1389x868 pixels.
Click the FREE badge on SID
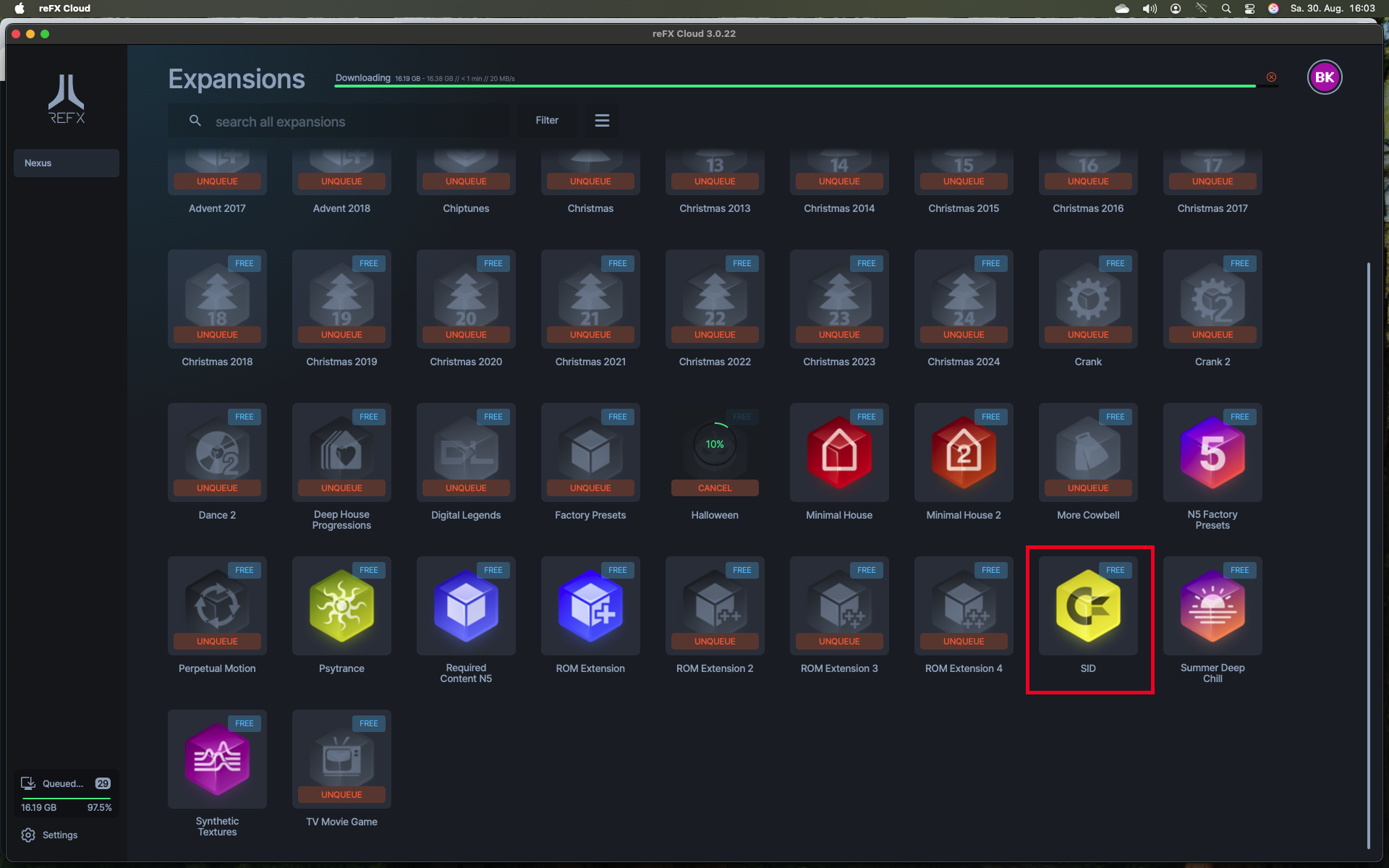click(x=1115, y=570)
